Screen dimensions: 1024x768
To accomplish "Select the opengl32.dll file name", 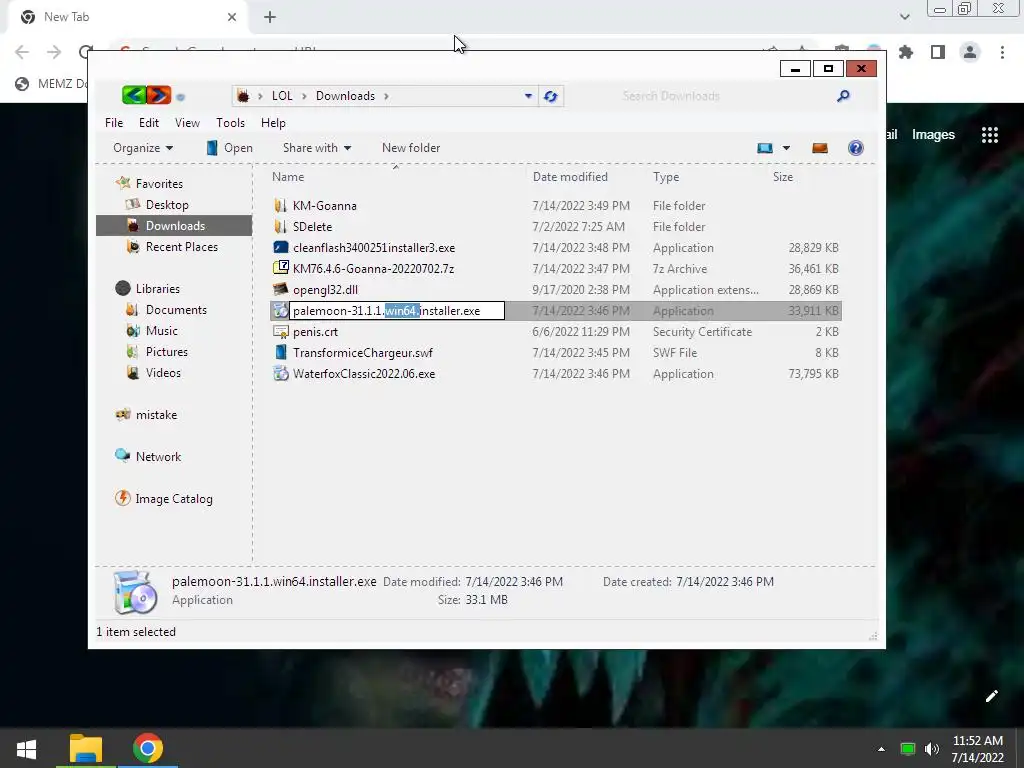I will [325, 290].
